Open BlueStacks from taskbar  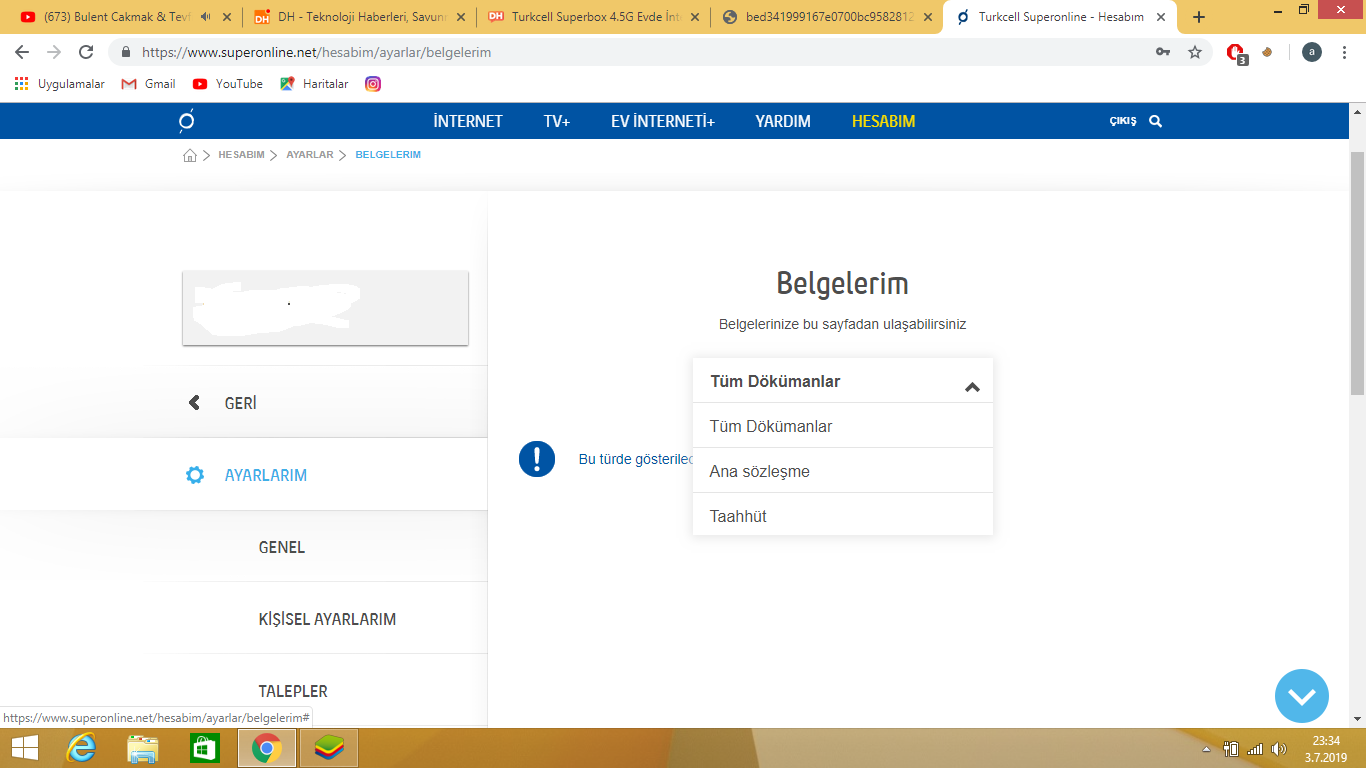pyautogui.click(x=328, y=748)
